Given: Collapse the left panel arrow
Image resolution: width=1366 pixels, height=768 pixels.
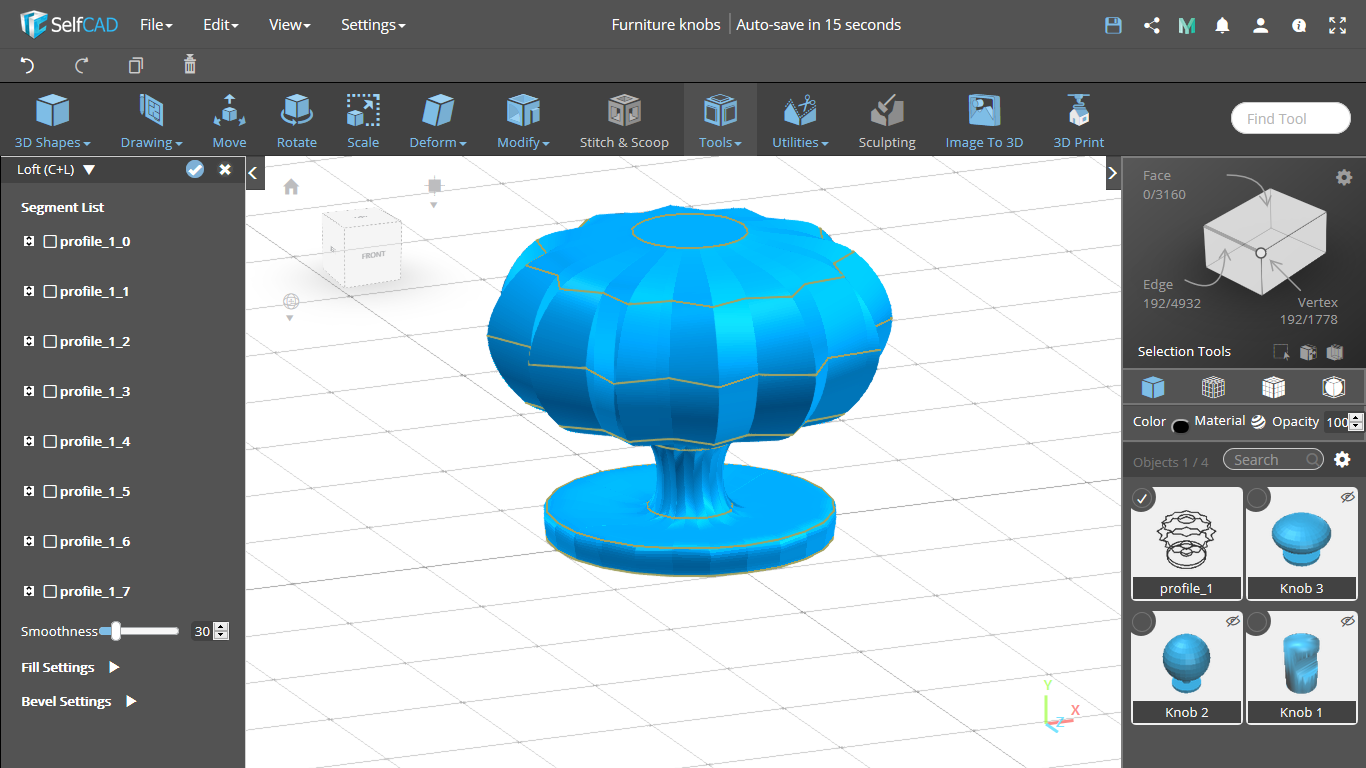Looking at the screenshot, I should coord(253,173).
